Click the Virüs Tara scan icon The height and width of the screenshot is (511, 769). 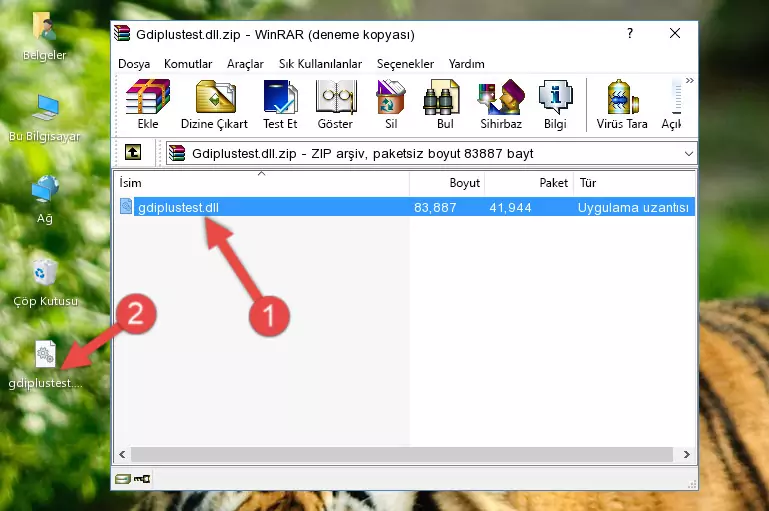(622, 104)
